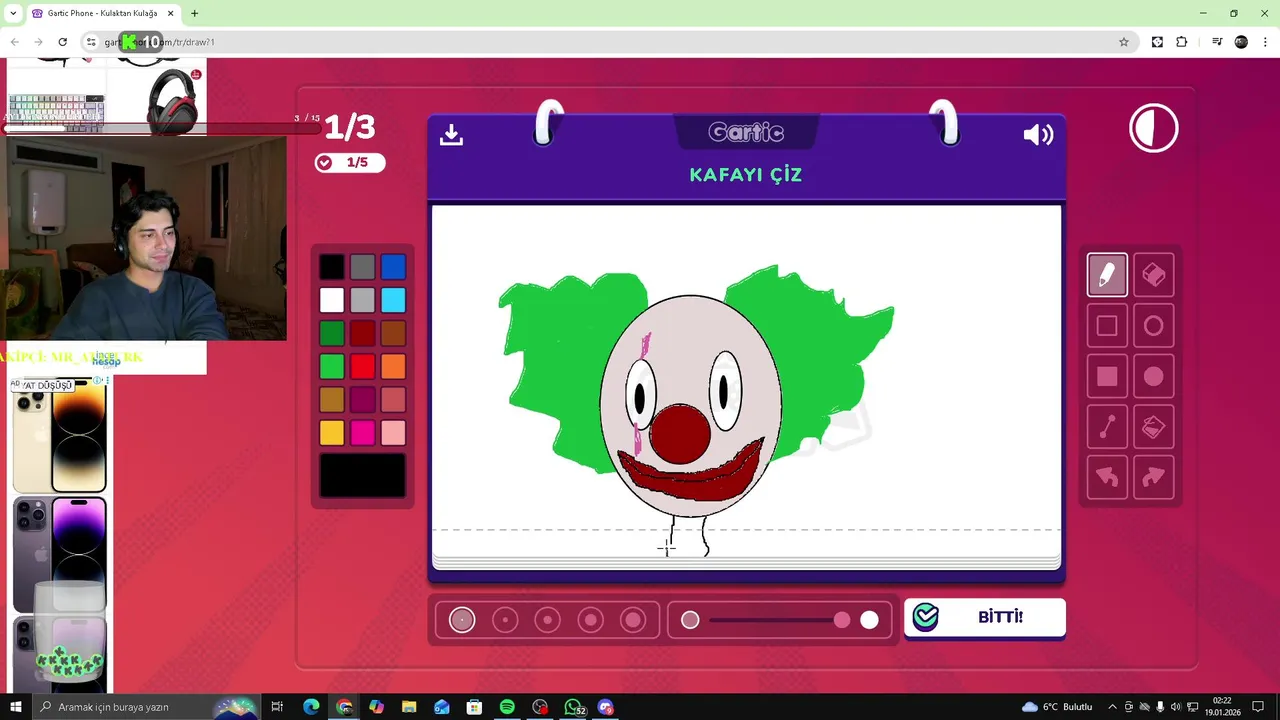The width and height of the screenshot is (1280, 720).
Task: Pick the filled rectangle tool
Action: coord(1107,377)
